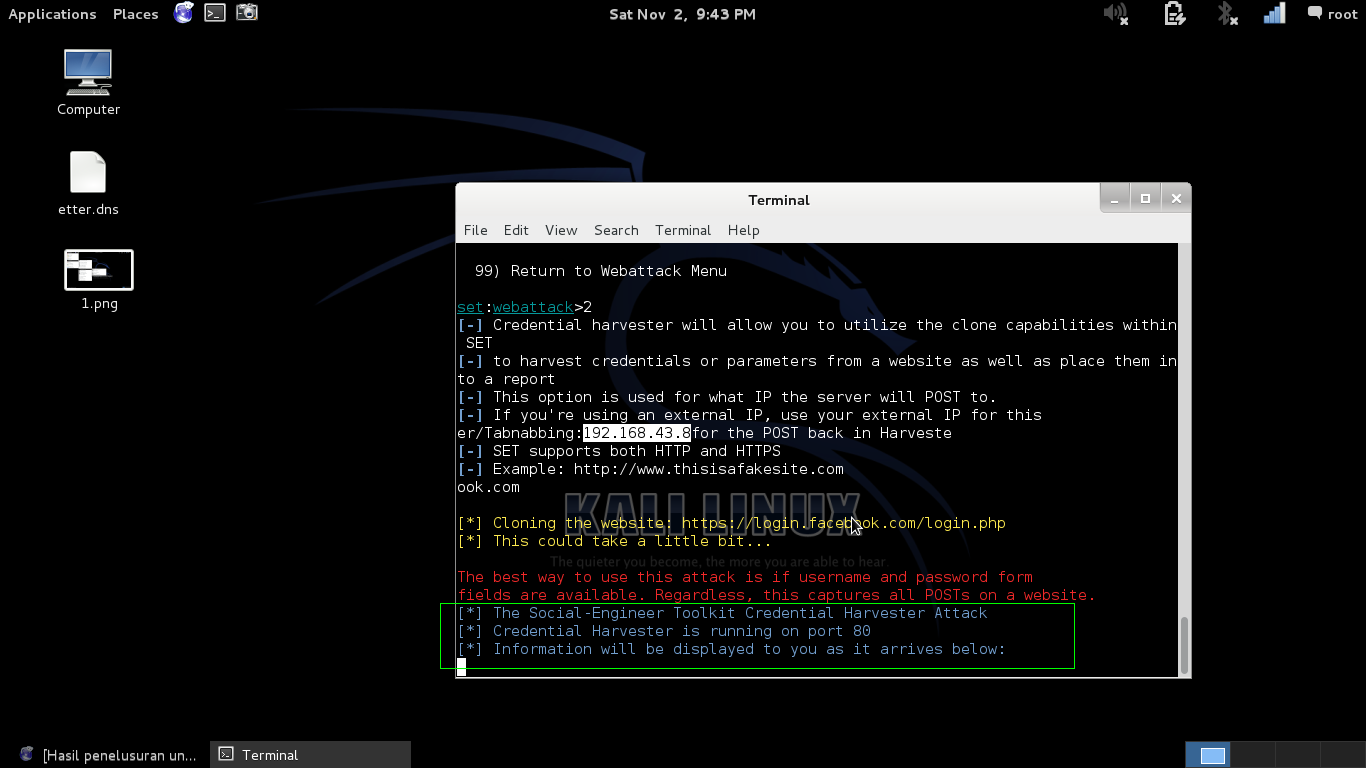Click the 'This option is used for what IP' line
1366x768 pixels.
pos(727,397)
